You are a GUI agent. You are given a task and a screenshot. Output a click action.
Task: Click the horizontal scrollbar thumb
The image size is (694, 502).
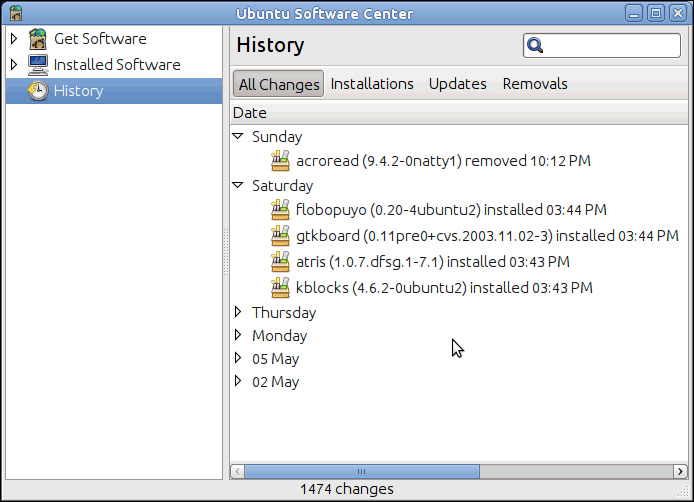tap(362, 471)
